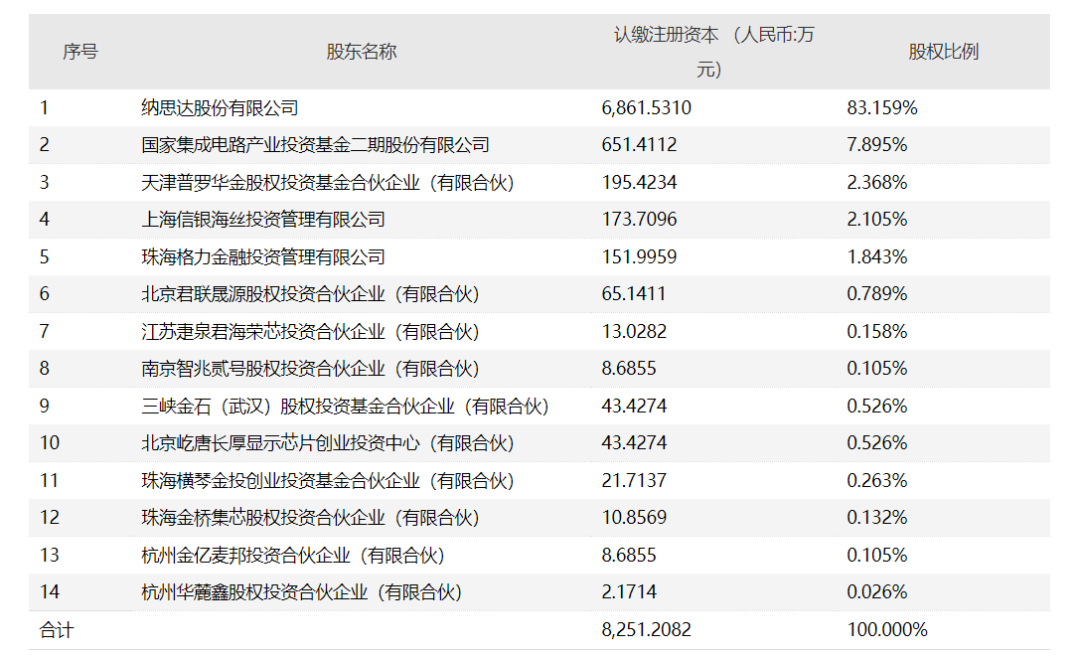Click capital value 2.1714
This screenshot has height=658, width=1080.
point(629,592)
